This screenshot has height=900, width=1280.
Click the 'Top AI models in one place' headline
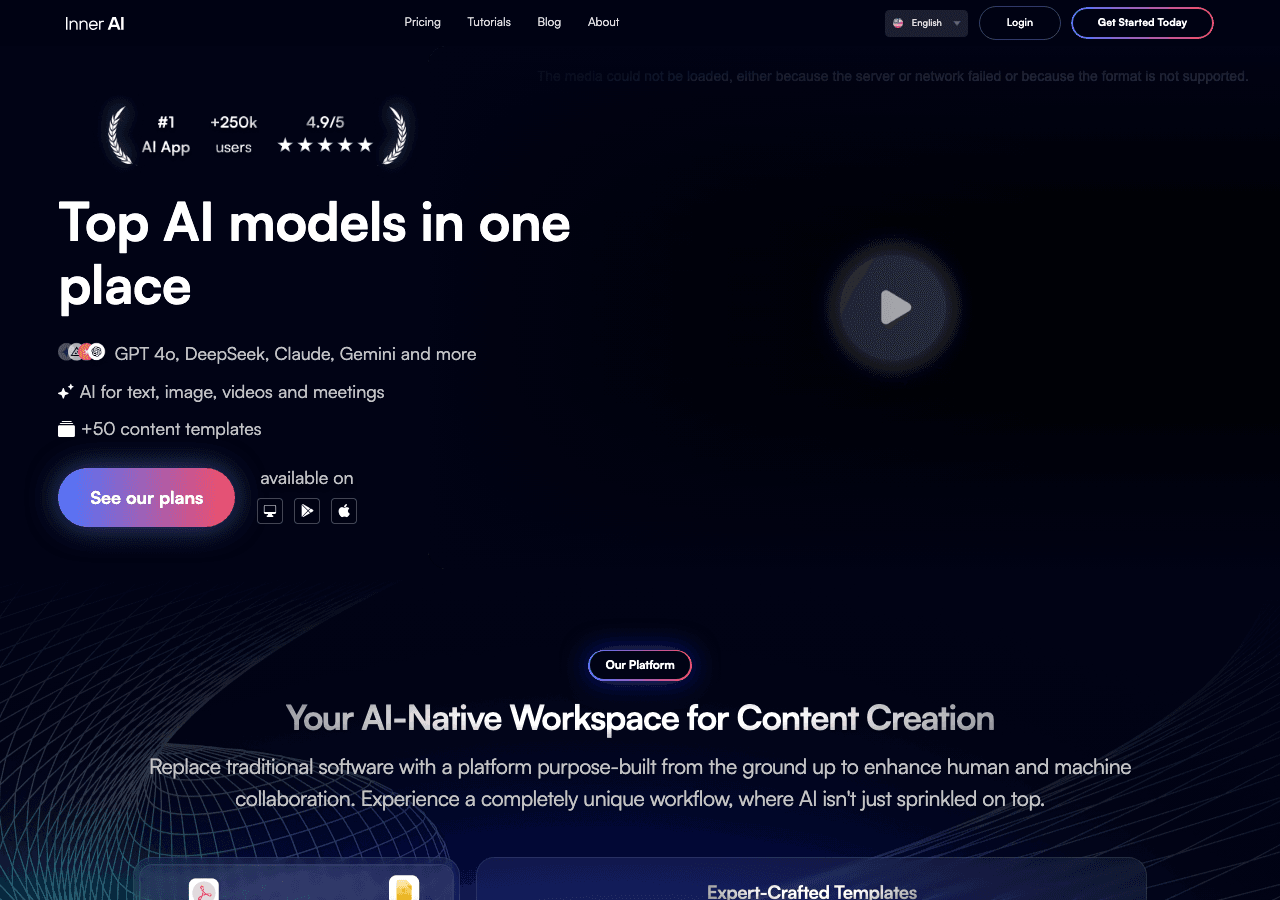[314, 254]
